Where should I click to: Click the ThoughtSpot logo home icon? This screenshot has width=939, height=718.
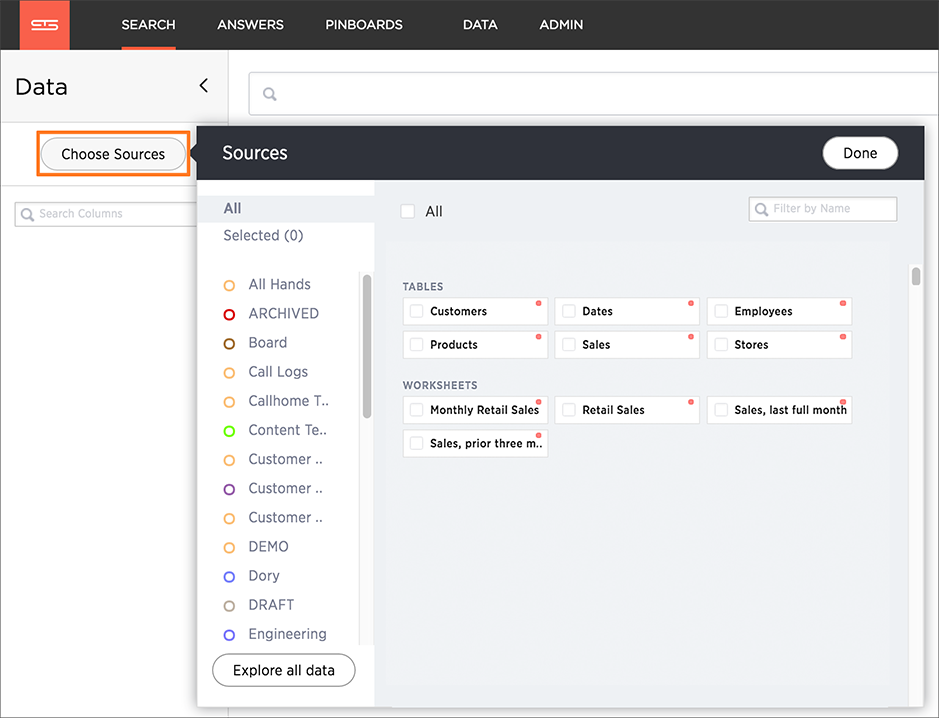pyautogui.click(x=44, y=25)
